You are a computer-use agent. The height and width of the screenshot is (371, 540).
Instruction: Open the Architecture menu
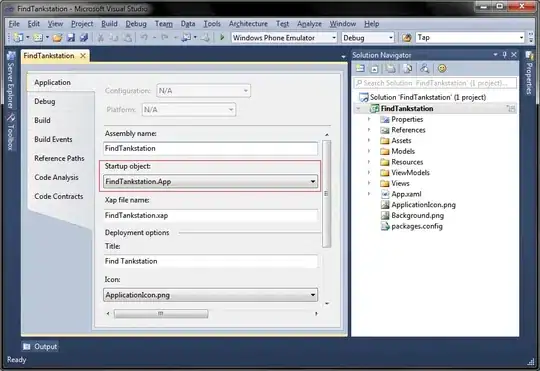tap(248, 24)
